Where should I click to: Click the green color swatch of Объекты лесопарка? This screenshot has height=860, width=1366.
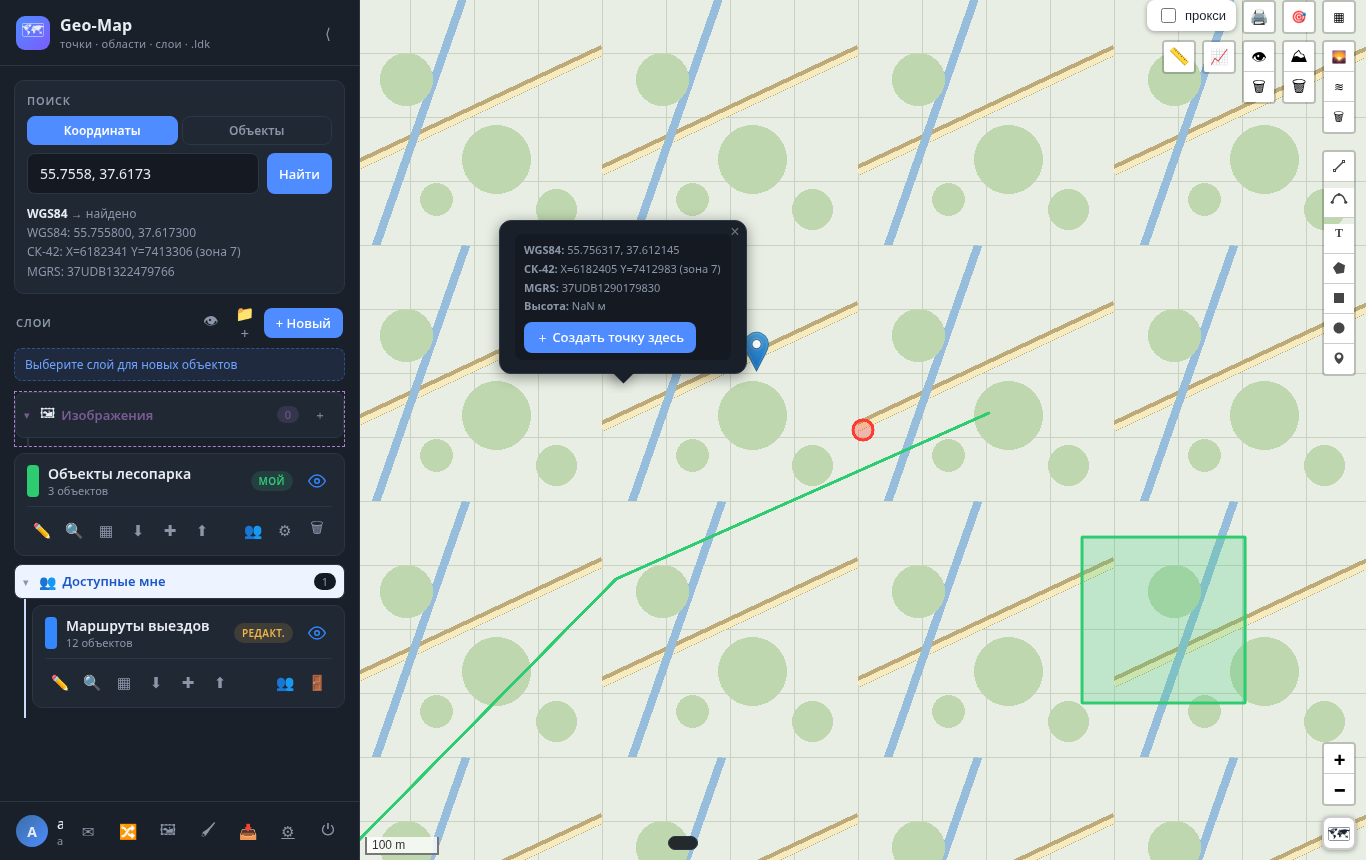33,481
